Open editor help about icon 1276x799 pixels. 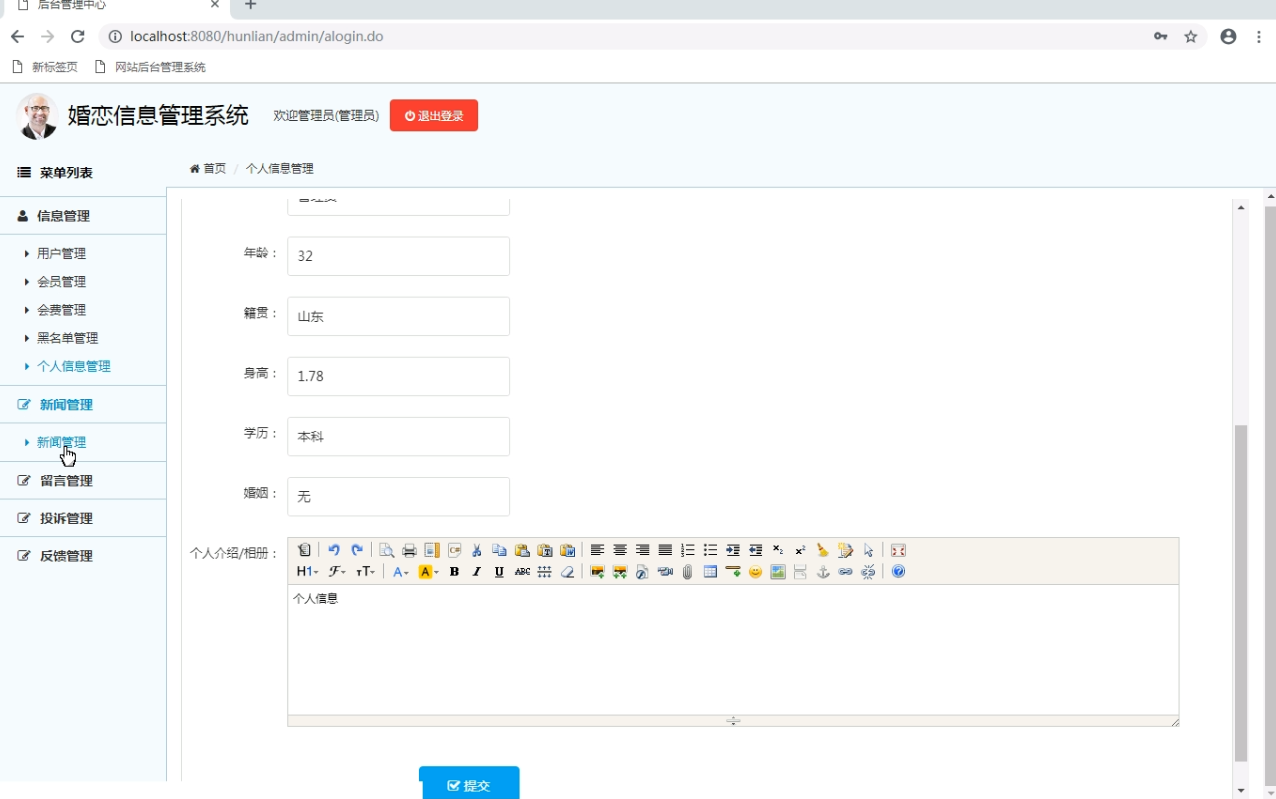click(x=898, y=572)
